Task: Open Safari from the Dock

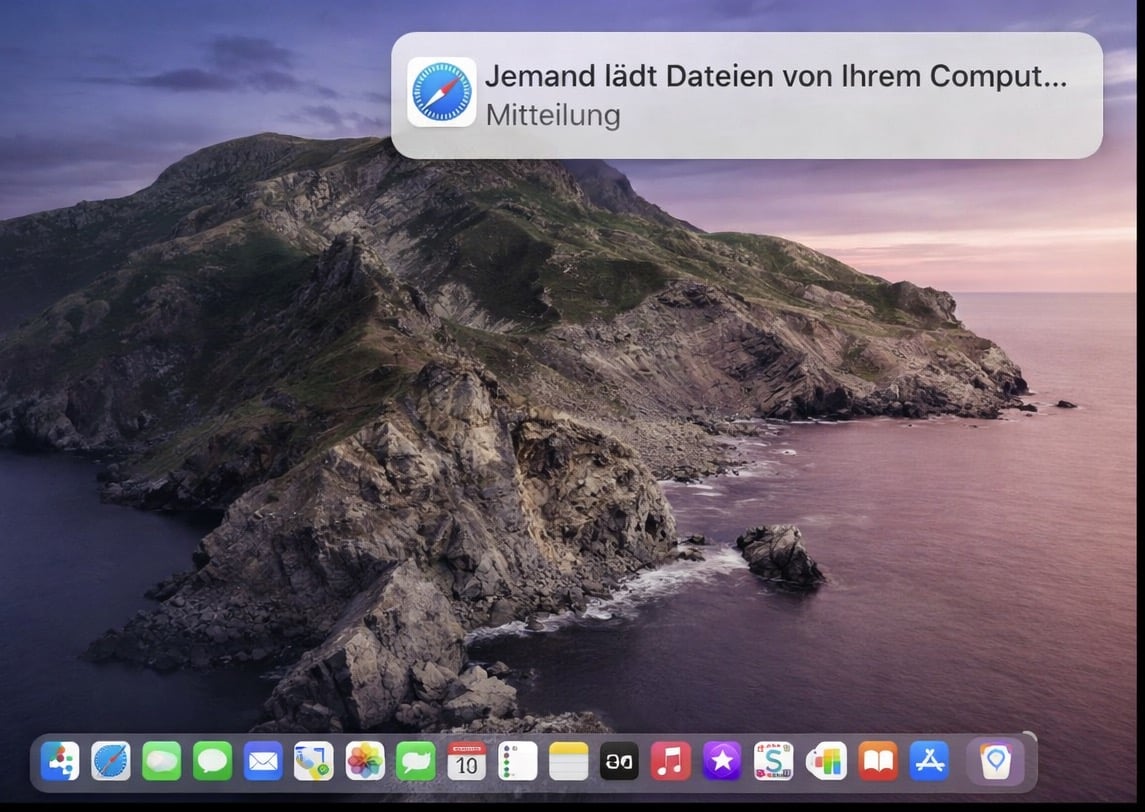Action: [110, 762]
